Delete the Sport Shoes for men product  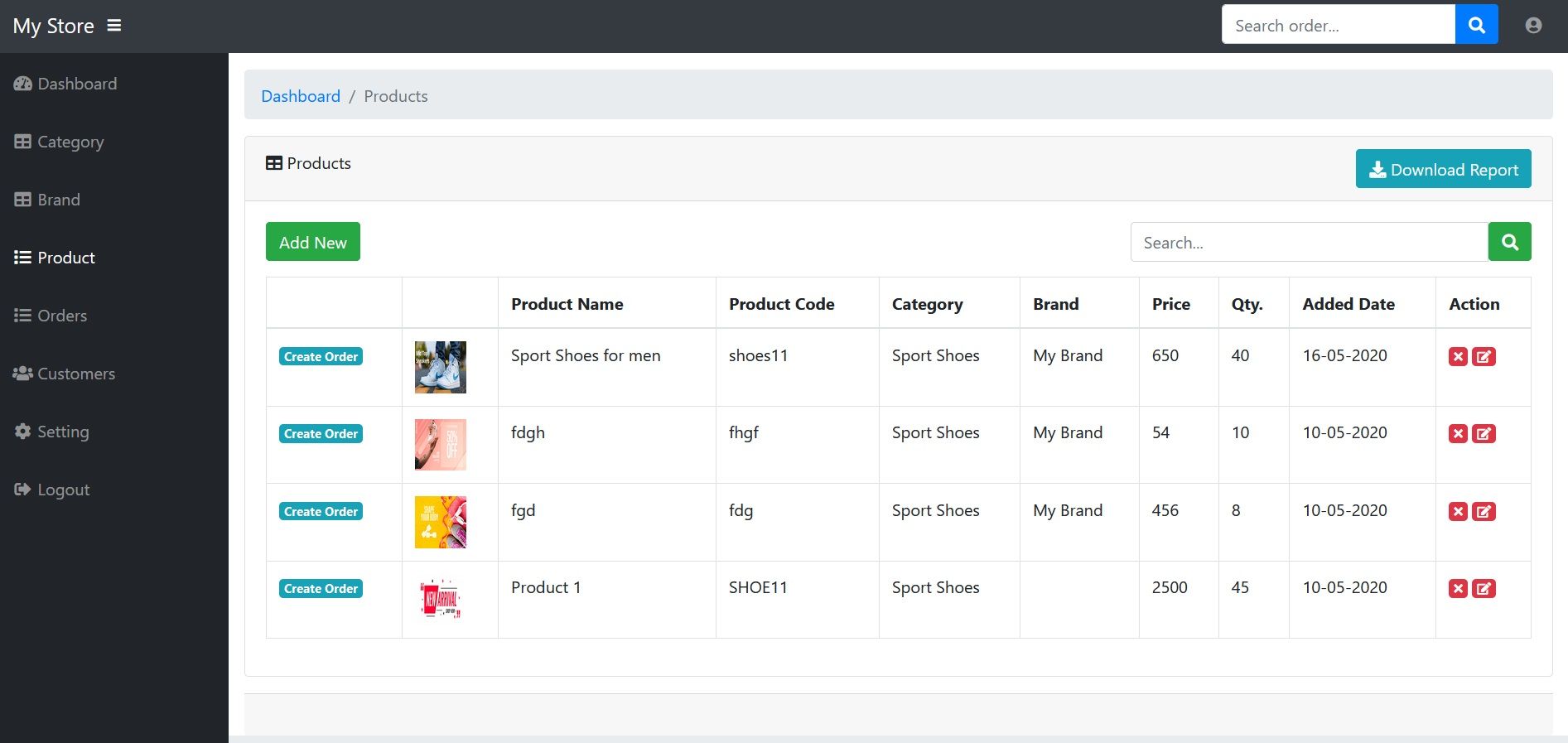(x=1458, y=357)
